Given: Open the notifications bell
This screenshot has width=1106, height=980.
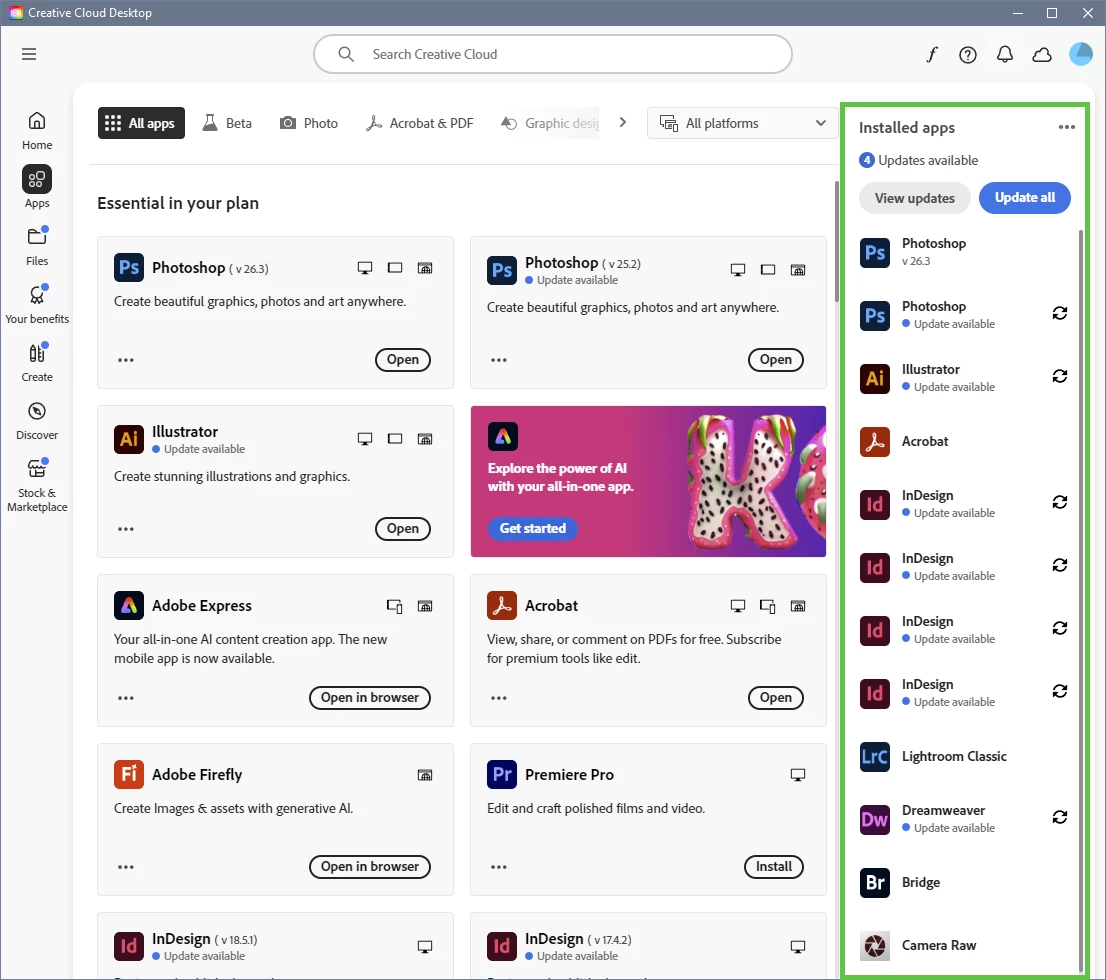Looking at the screenshot, I should click(1004, 54).
